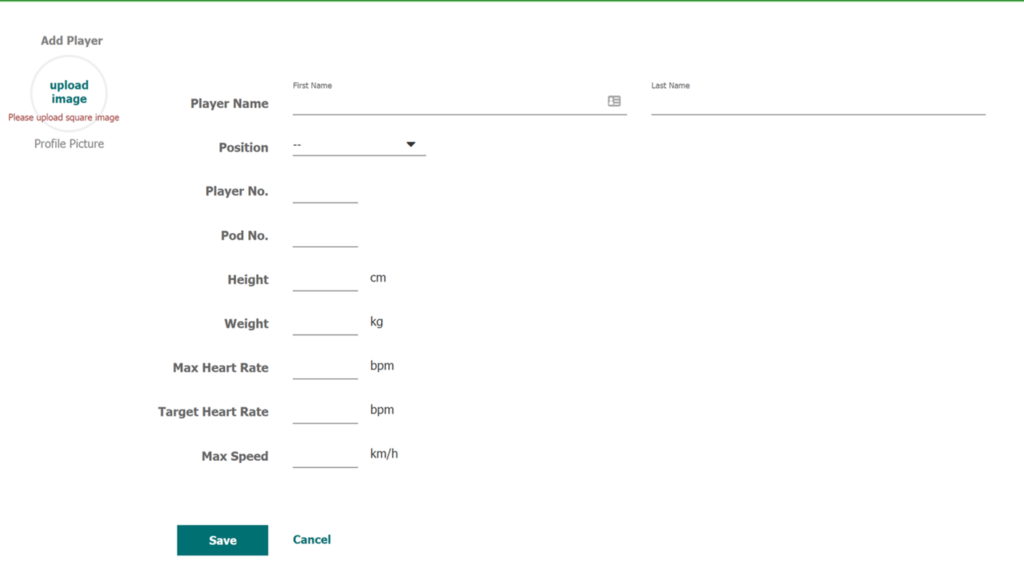Click the 'Pod No.' label
The height and width of the screenshot is (588, 1024).
(x=244, y=236)
